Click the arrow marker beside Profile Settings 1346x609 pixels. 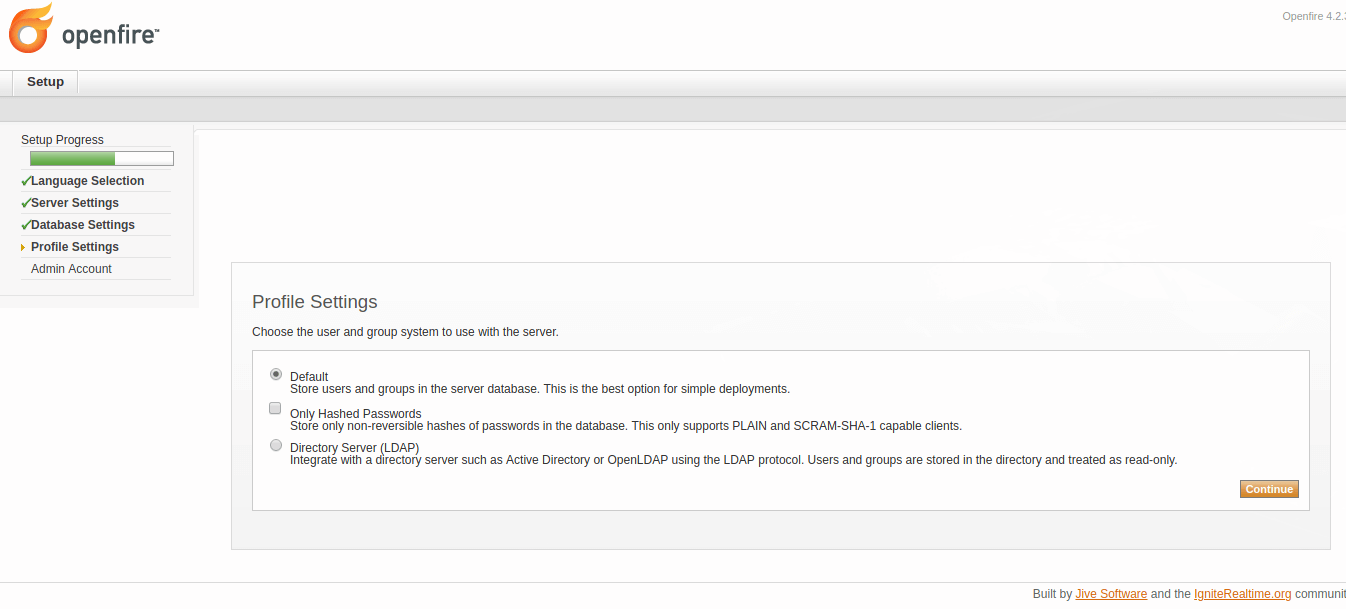[23, 247]
